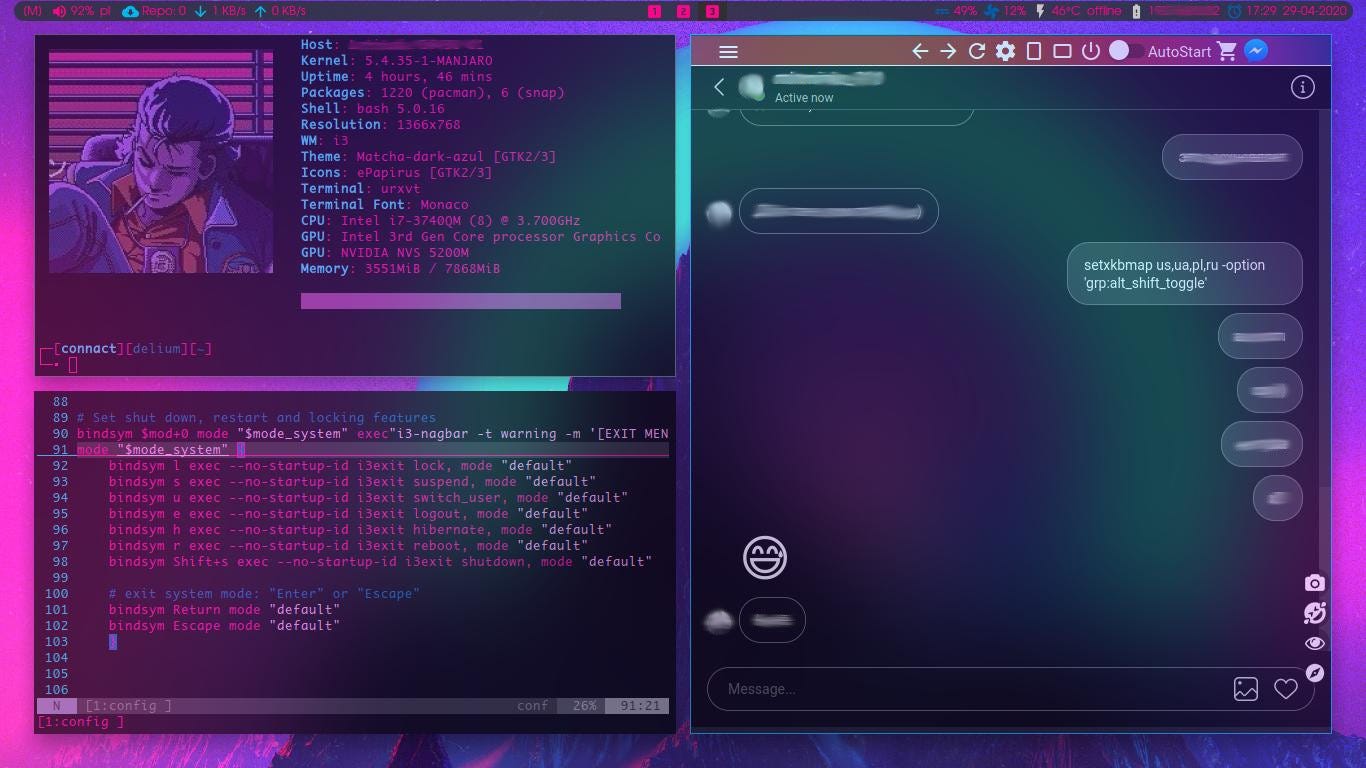Open the Messenger icon in the toolbar
This screenshot has height=768, width=1366.
(1256, 50)
